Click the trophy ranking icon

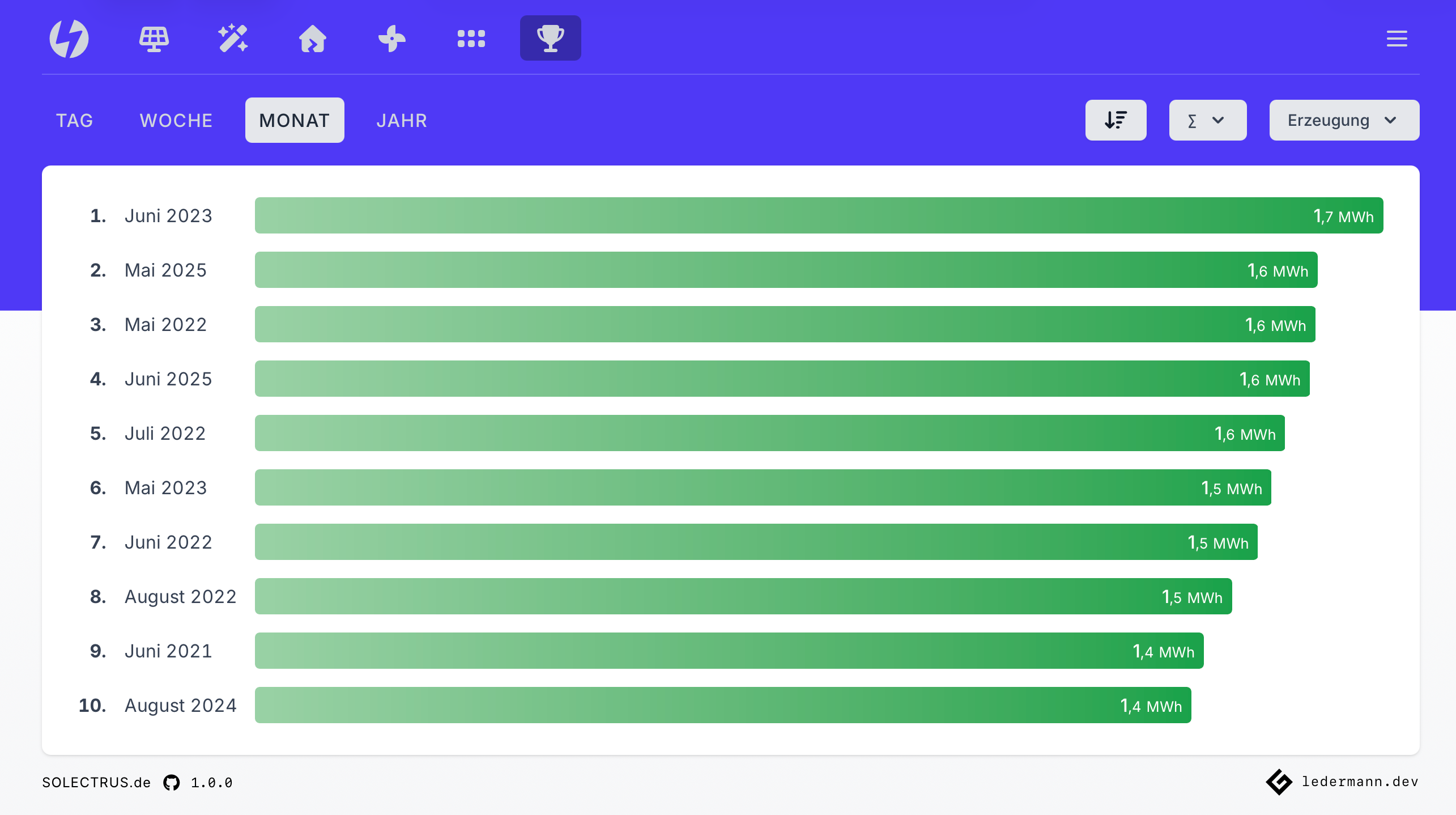tap(550, 38)
